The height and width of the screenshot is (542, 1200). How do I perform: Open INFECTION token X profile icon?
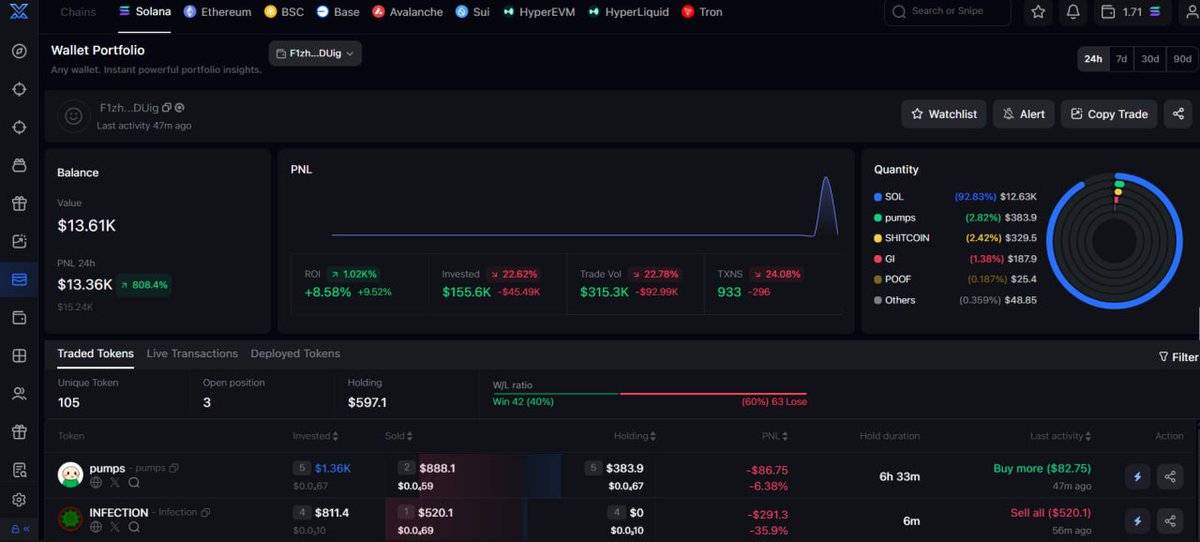point(115,526)
